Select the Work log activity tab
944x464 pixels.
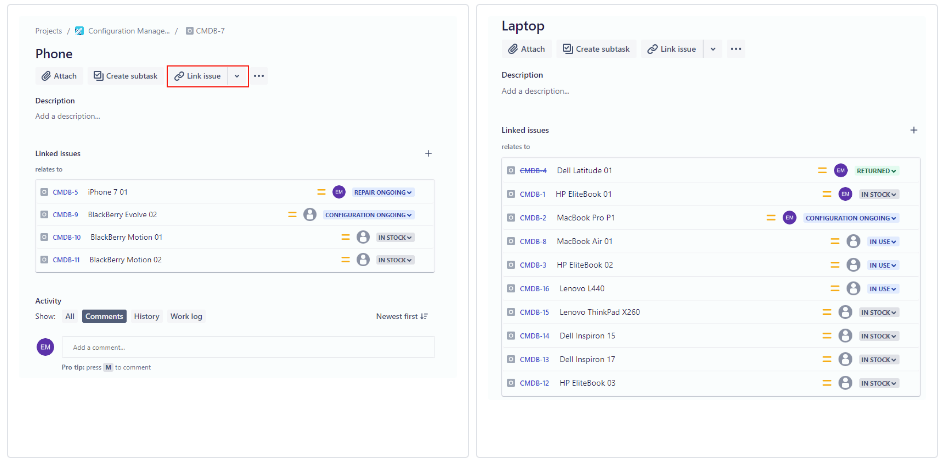pyautogui.click(x=186, y=316)
